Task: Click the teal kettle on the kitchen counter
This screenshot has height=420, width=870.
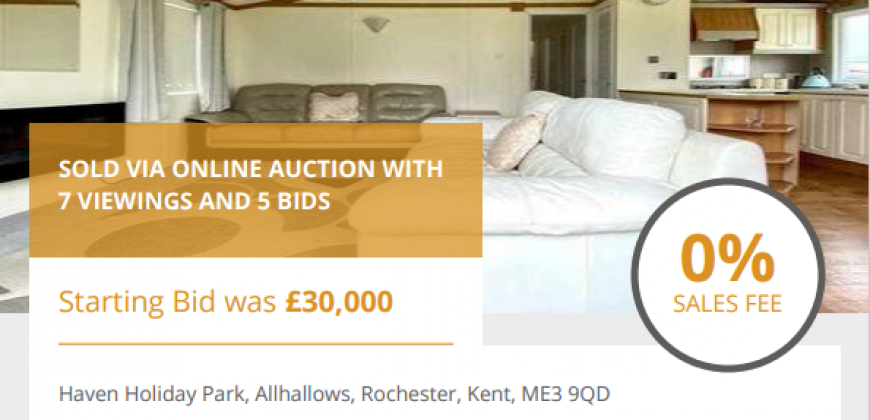Action: (816, 78)
